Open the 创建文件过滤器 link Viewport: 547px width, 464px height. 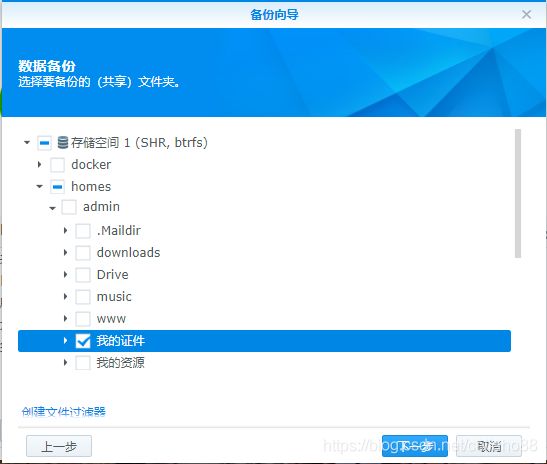pyautogui.click(x=63, y=412)
